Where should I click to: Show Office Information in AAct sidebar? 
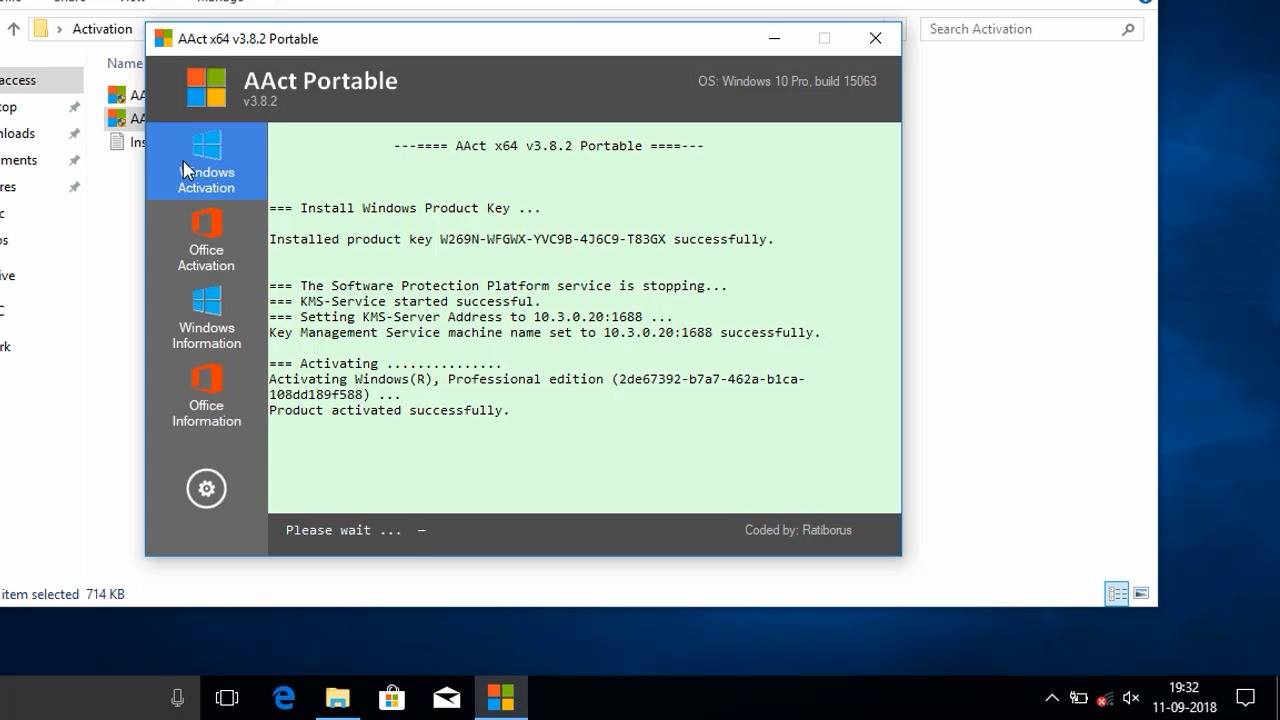[206, 395]
